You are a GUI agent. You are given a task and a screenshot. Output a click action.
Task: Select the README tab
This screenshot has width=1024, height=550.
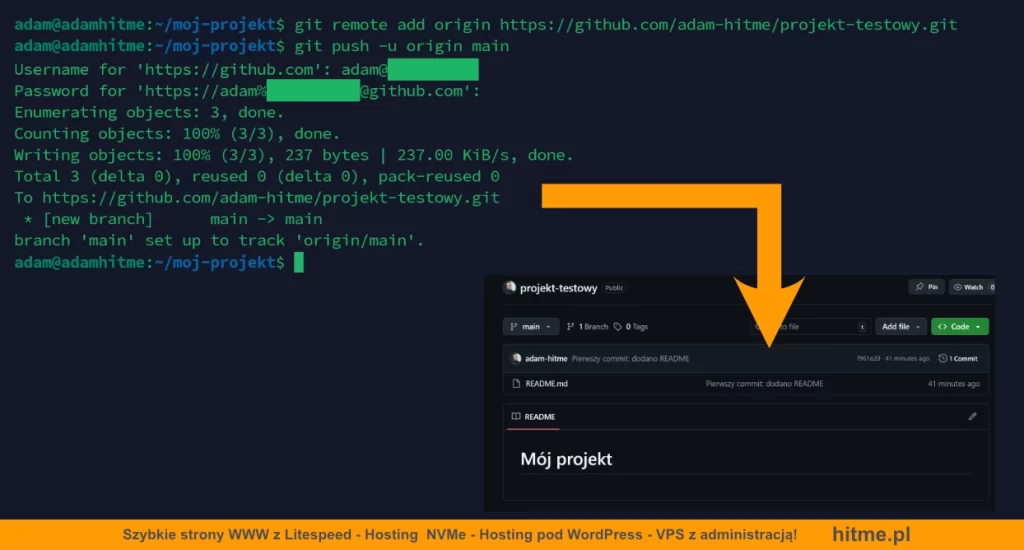[x=534, y=417]
